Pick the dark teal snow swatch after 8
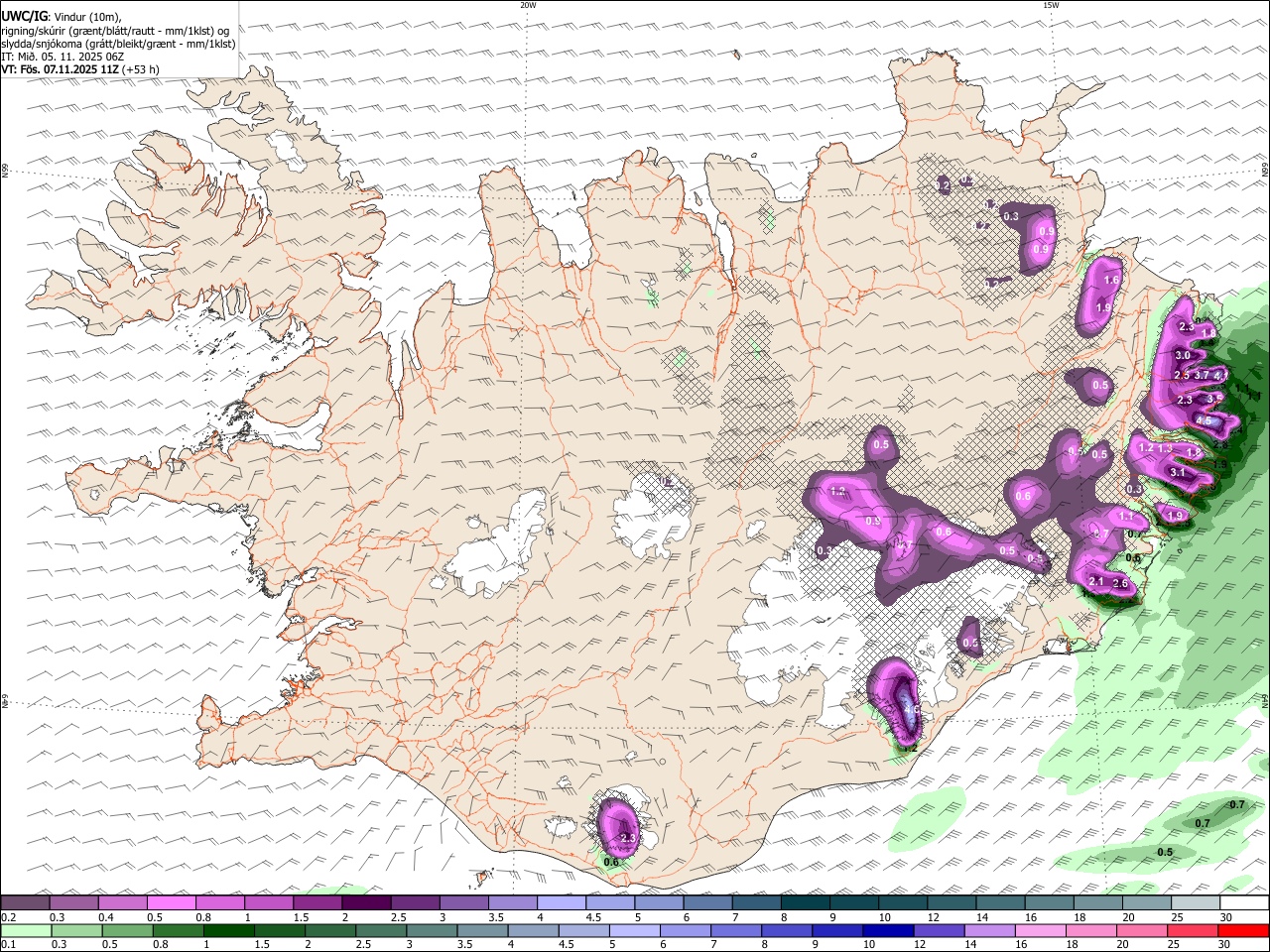Image resolution: width=1270 pixels, height=952 pixels. coord(806,902)
